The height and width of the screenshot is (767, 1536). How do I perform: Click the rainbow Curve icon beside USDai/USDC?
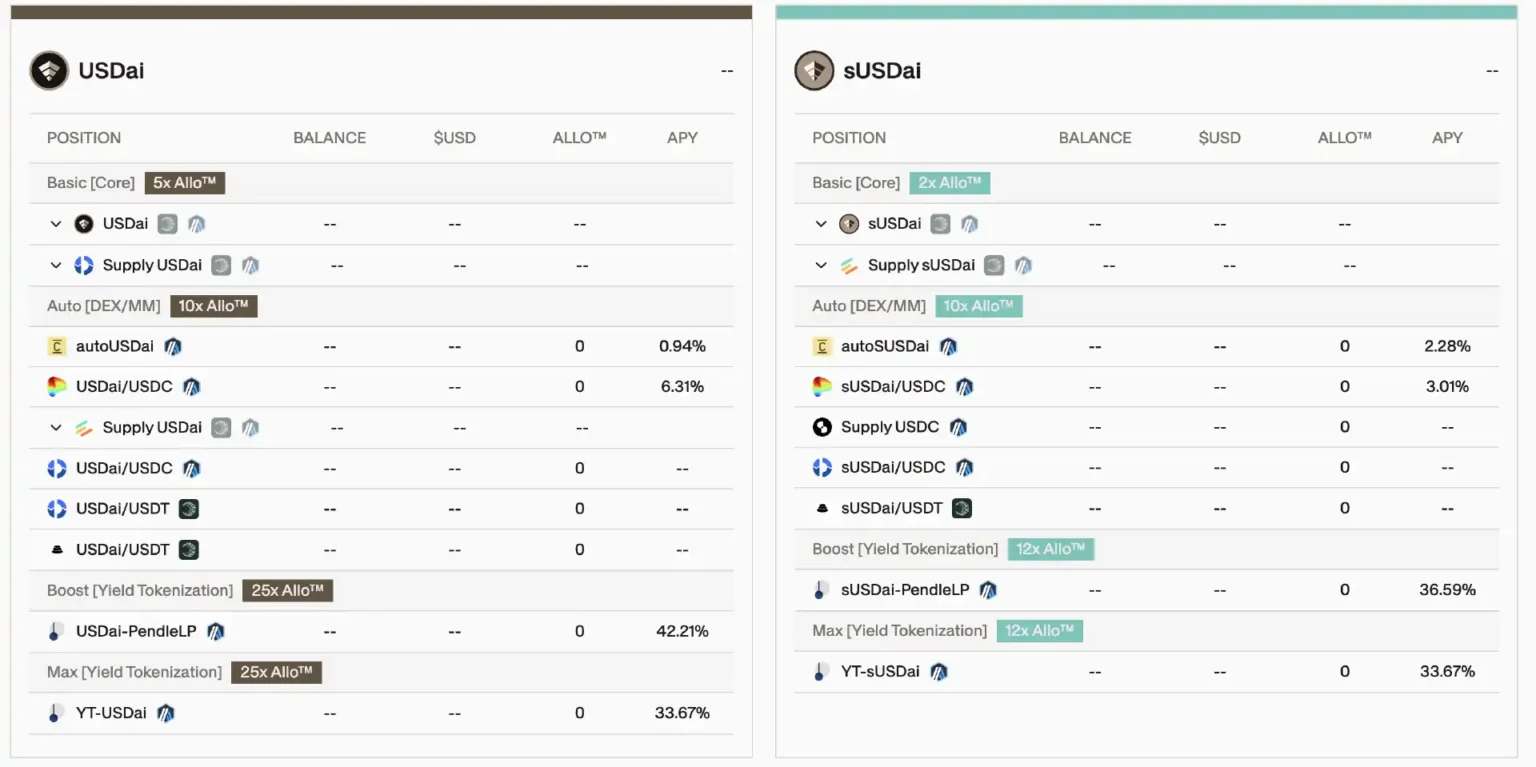pyautogui.click(x=56, y=386)
